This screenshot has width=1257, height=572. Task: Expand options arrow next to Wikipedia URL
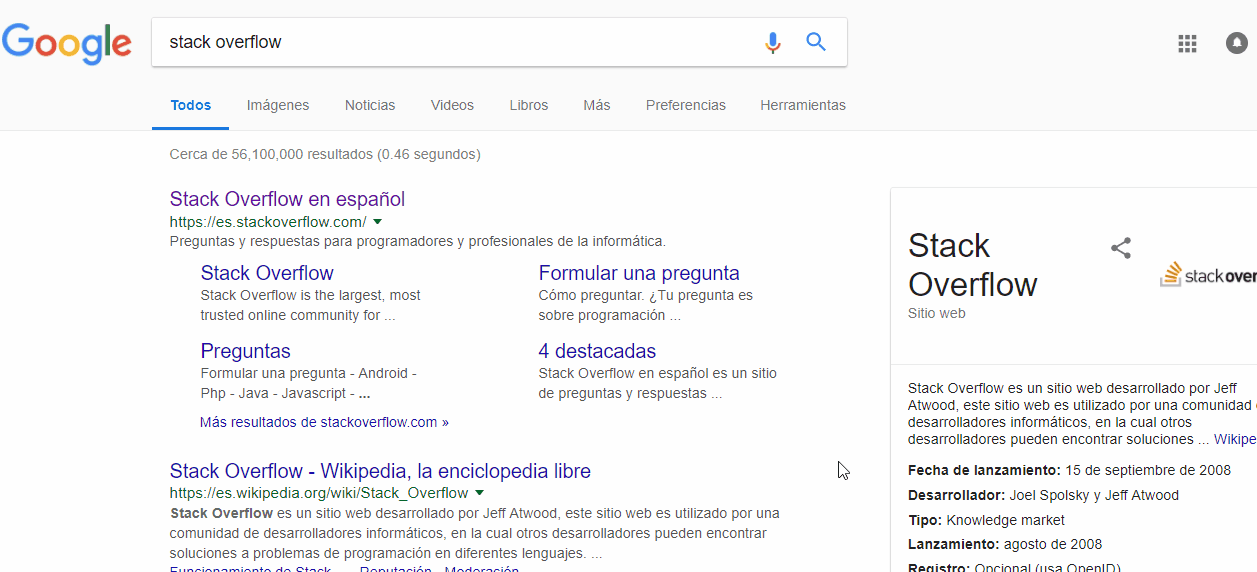[x=479, y=493]
